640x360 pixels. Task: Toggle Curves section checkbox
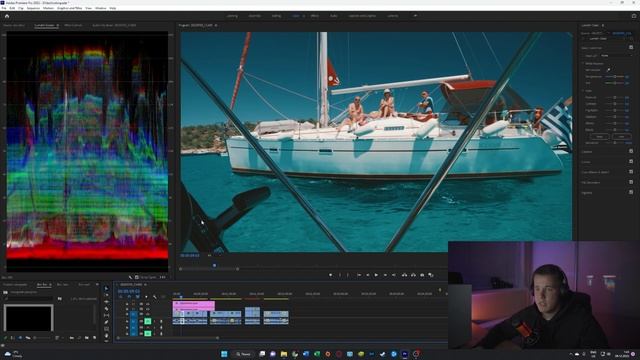(631, 162)
